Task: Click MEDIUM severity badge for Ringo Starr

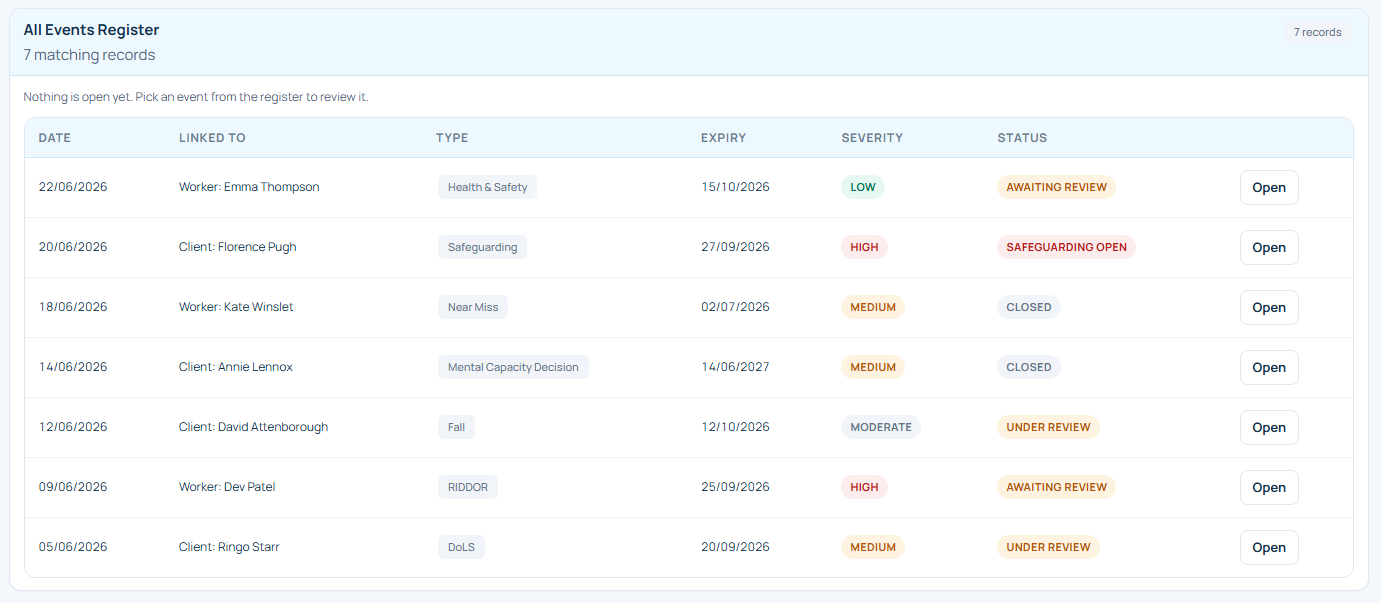Action: click(x=873, y=547)
